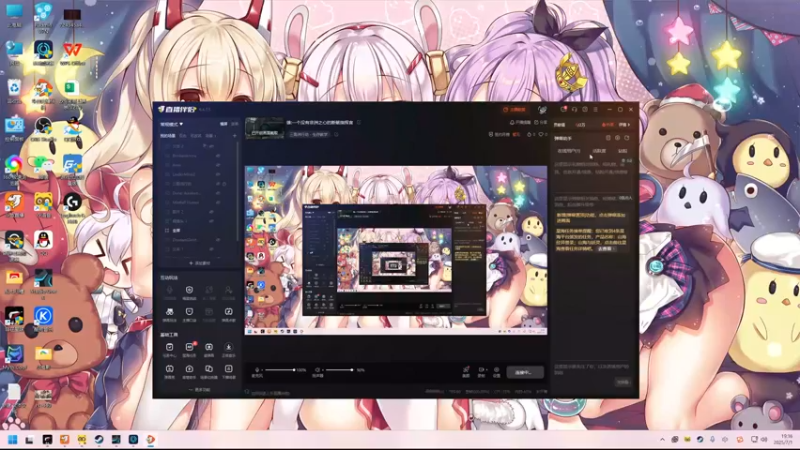Open the blue K desktop icon
Image resolution: width=800 pixels, height=450 pixels.
point(43,319)
